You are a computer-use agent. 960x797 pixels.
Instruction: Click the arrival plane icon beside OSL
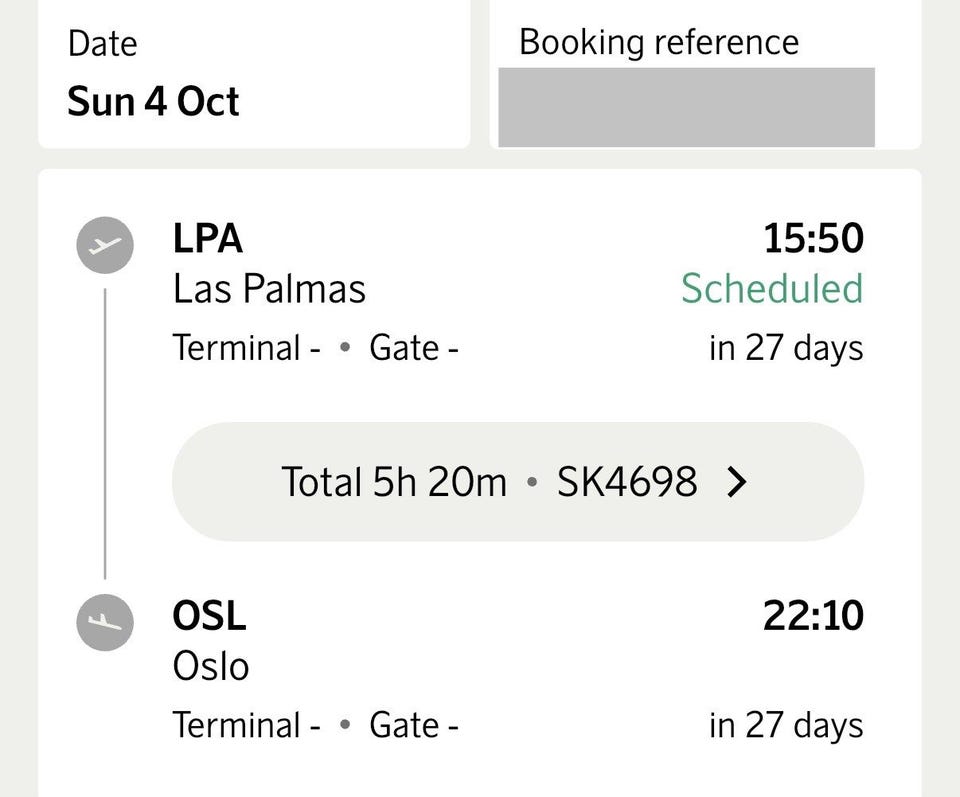point(105,622)
